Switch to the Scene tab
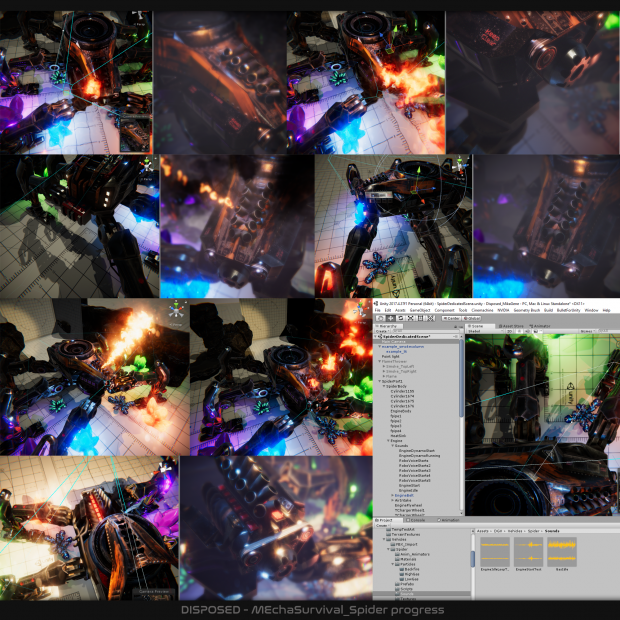Viewport: 620px width, 620px height. [480, 326]
